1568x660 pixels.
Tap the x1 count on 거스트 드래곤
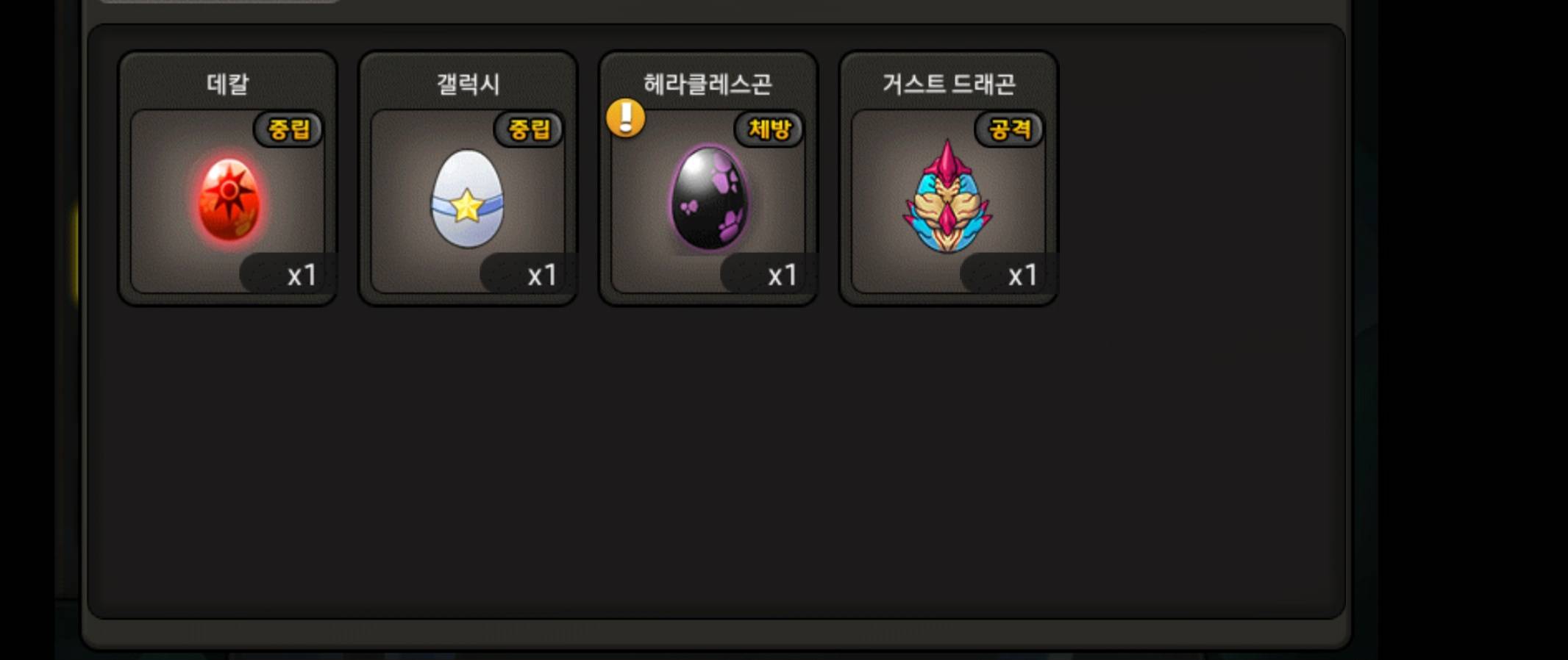[x=1022, y=275]
